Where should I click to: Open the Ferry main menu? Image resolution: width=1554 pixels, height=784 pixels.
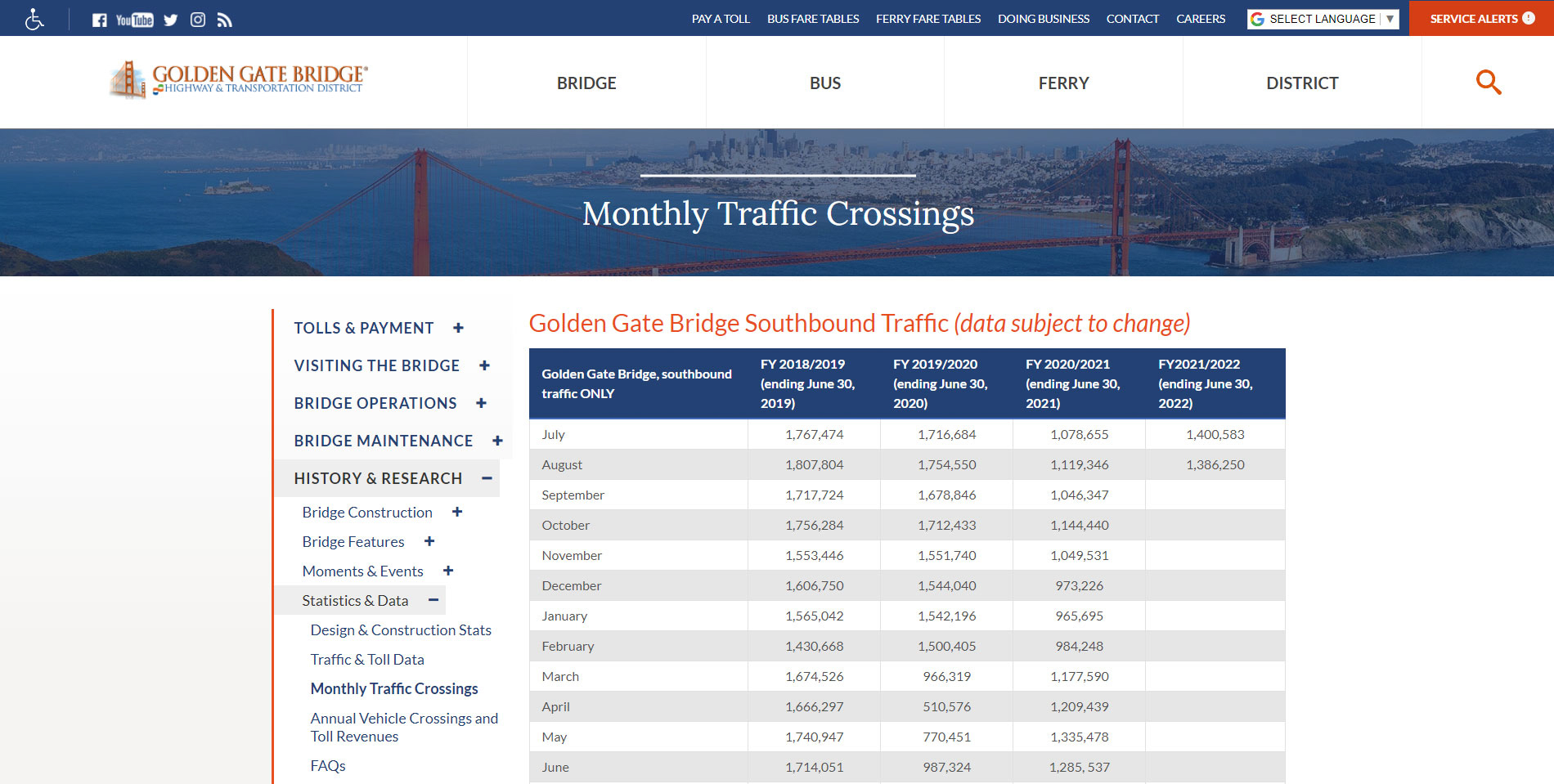(1063, 83)
